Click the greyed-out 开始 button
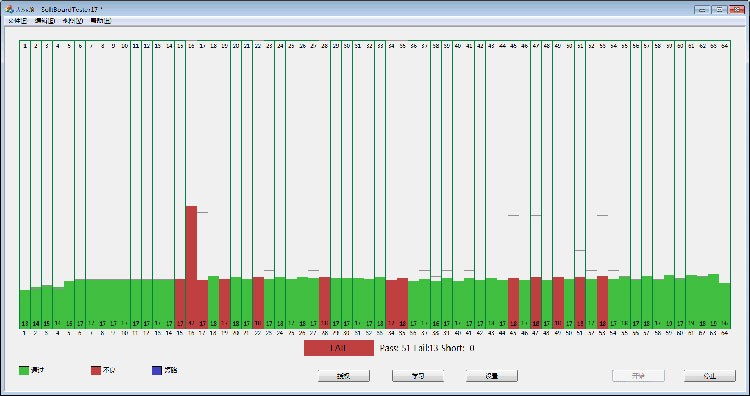750x396 pixels. [x=638, y=376]
